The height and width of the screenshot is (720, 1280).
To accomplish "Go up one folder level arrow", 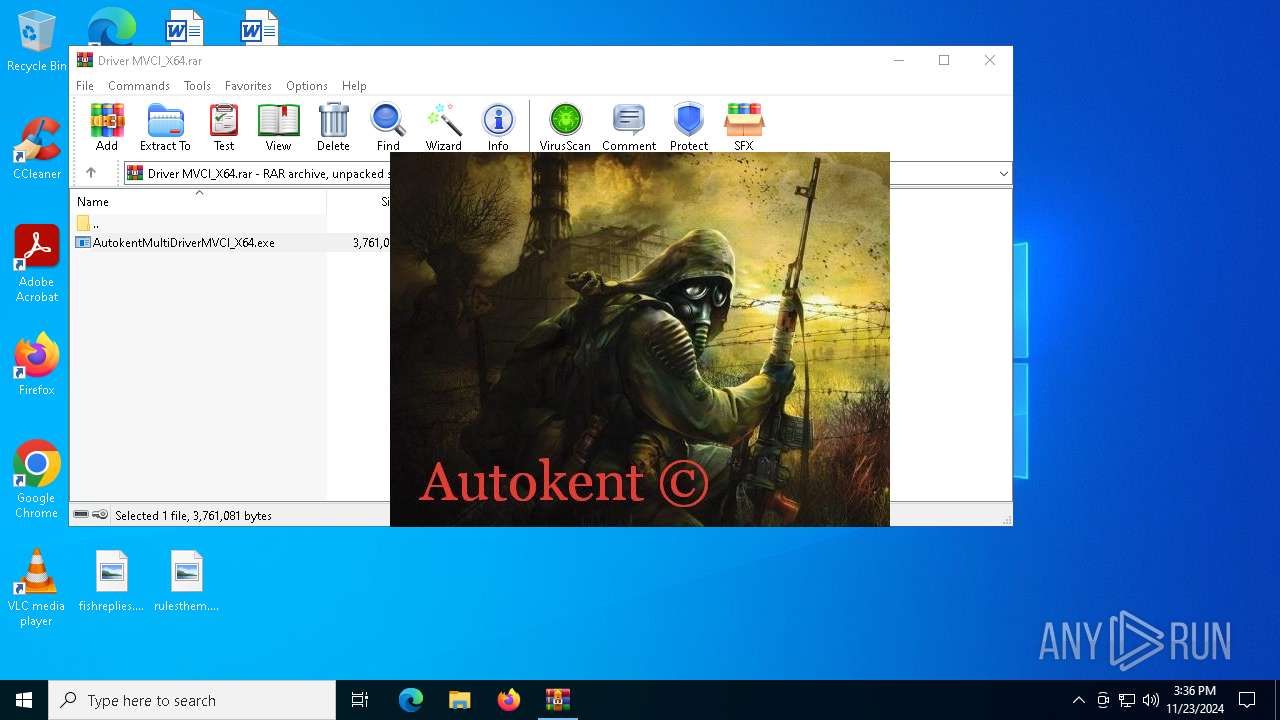I will click(91, 173).
